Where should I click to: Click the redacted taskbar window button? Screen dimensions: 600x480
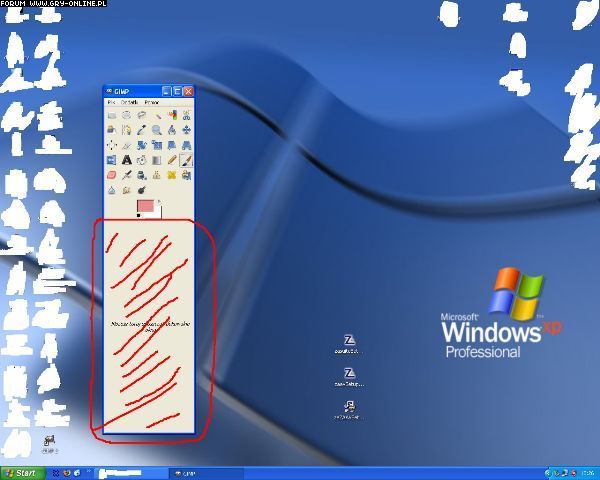point(131,473)
